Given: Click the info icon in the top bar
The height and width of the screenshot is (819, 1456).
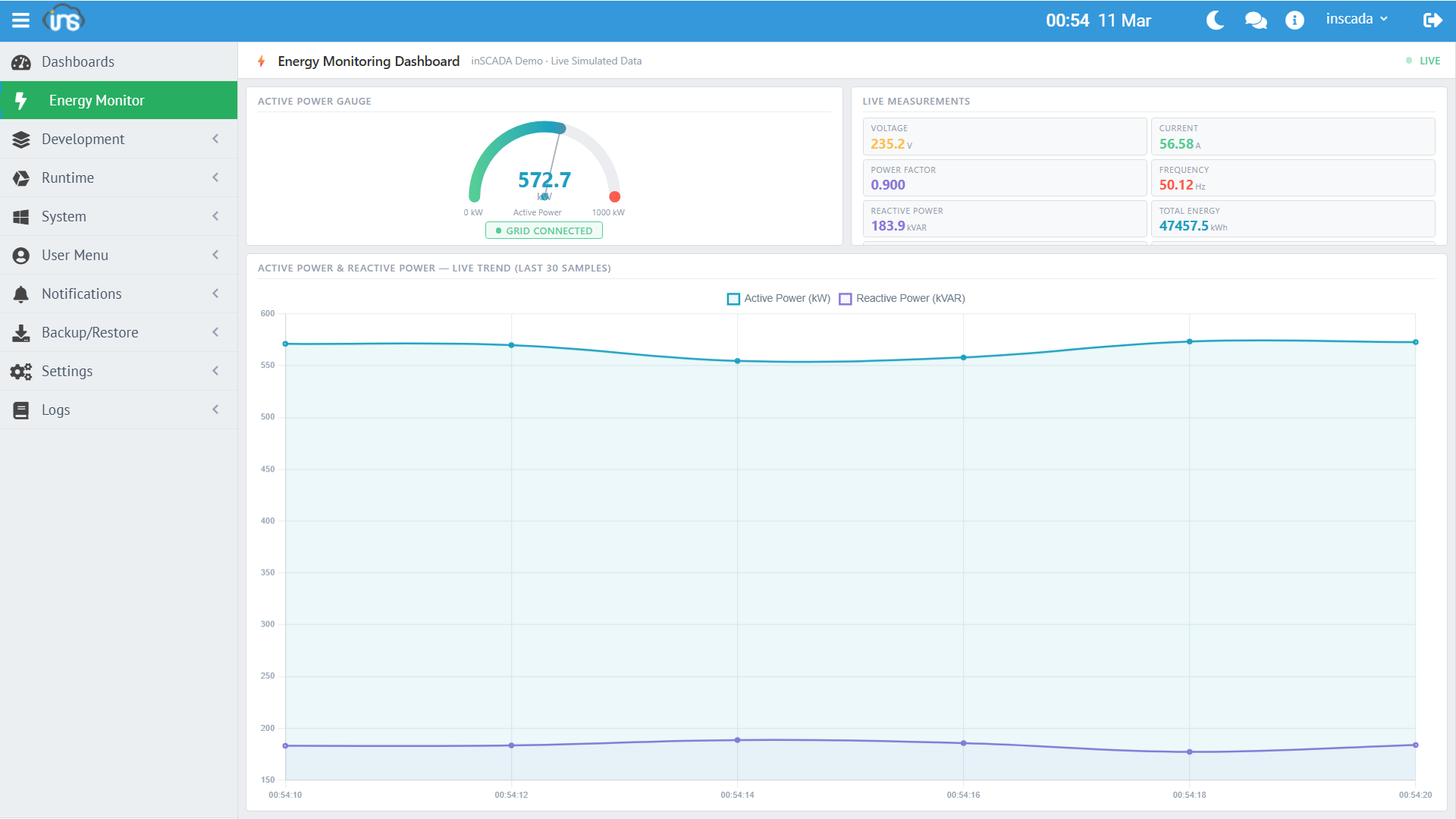Looking at the screenshot, I should 1294,20.
